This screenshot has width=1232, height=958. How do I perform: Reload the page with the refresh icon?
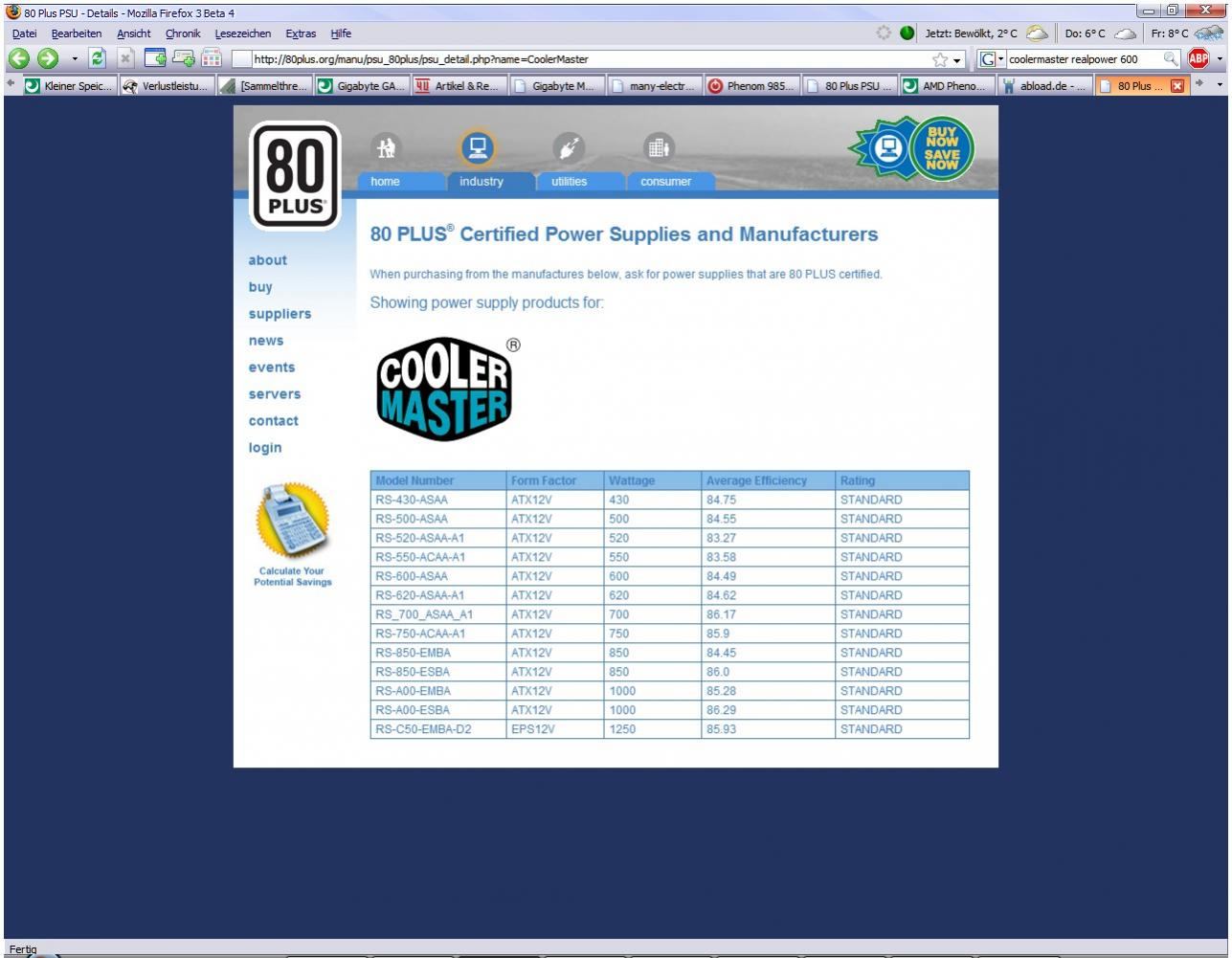[x=99, y=59]
